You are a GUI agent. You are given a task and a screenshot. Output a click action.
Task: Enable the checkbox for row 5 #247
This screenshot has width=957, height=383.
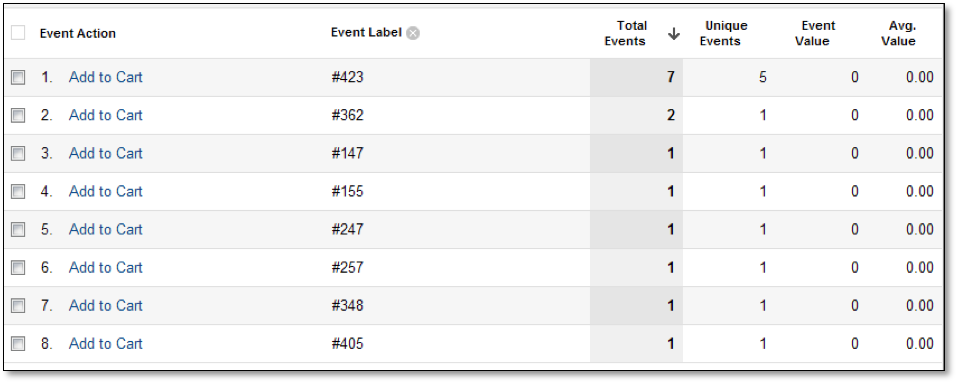tap(18, 229)
